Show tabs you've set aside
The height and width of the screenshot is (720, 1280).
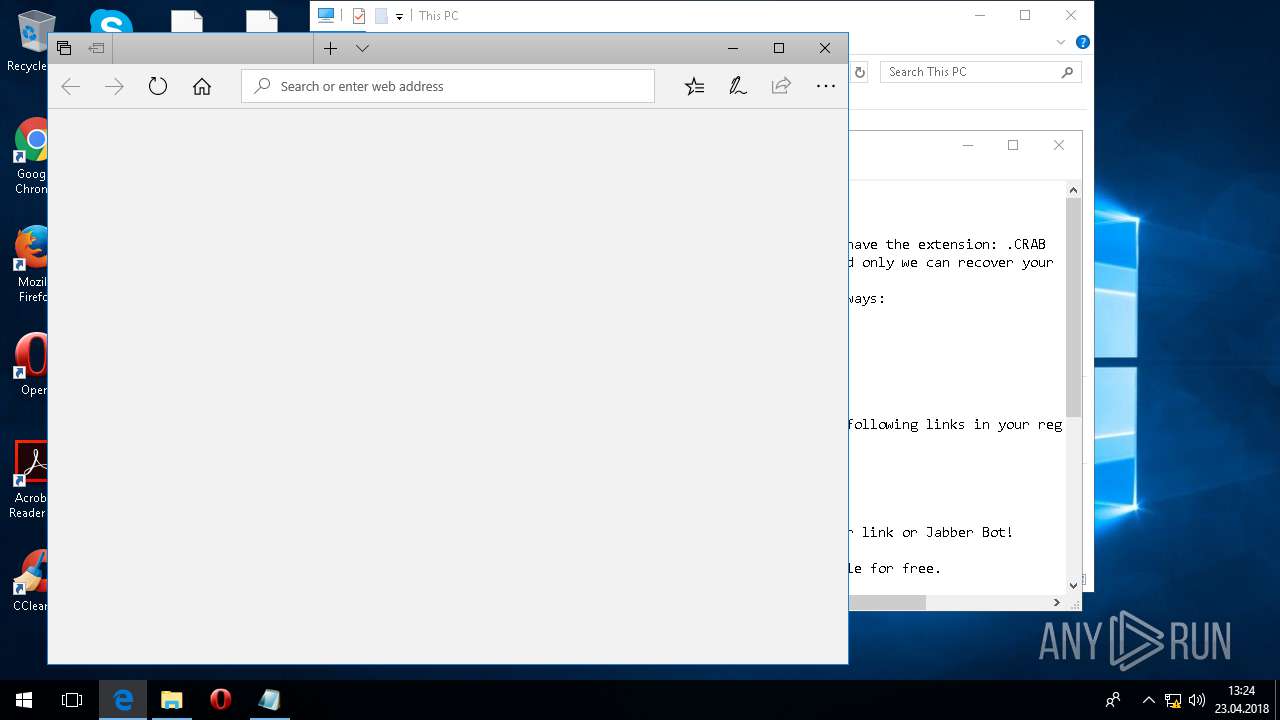click(x=64, y=48)
